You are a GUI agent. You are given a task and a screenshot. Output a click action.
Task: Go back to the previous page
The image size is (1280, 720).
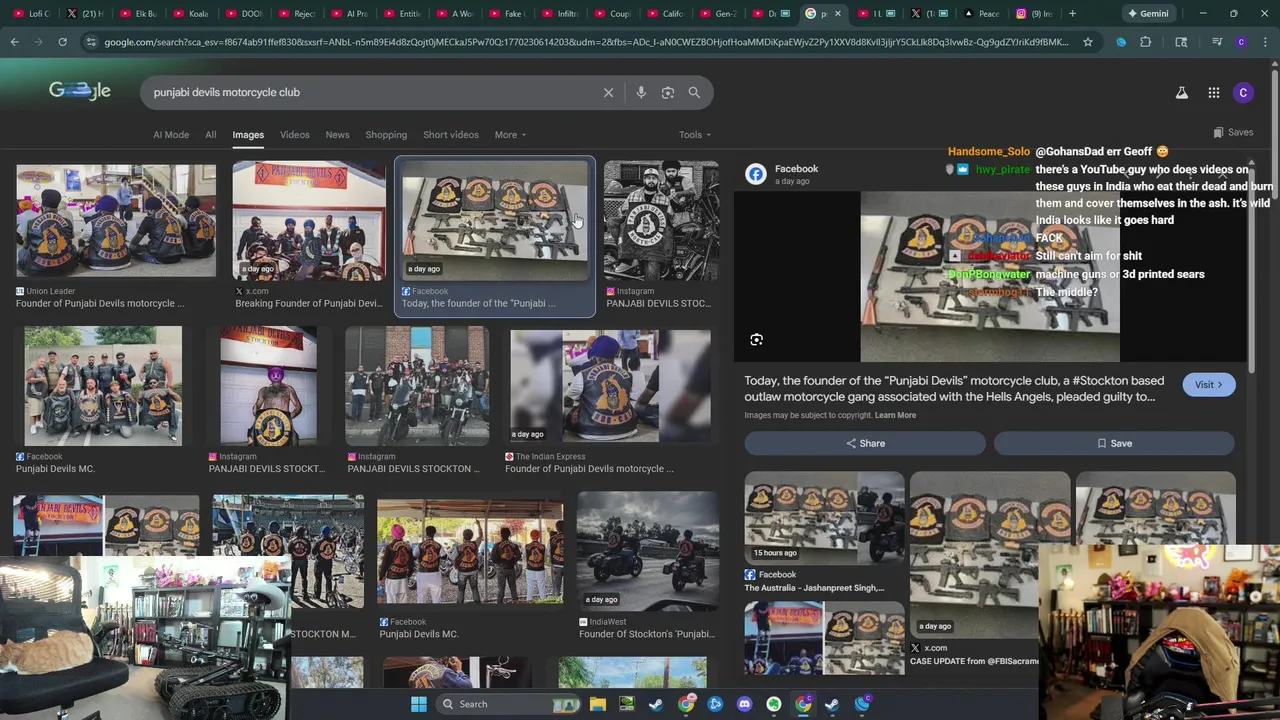[14, 42]
